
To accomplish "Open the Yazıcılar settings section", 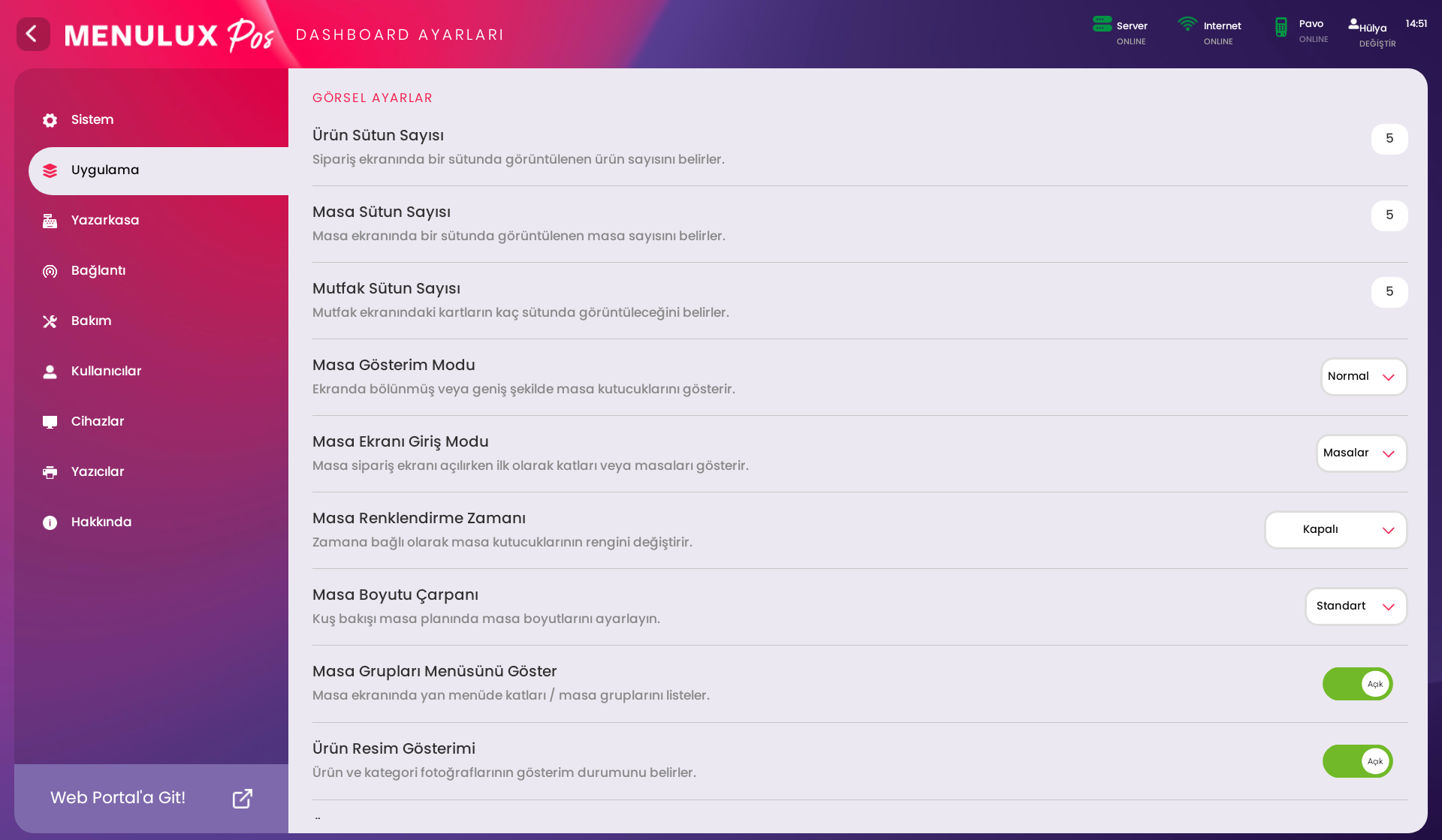I will pos(158,472).
